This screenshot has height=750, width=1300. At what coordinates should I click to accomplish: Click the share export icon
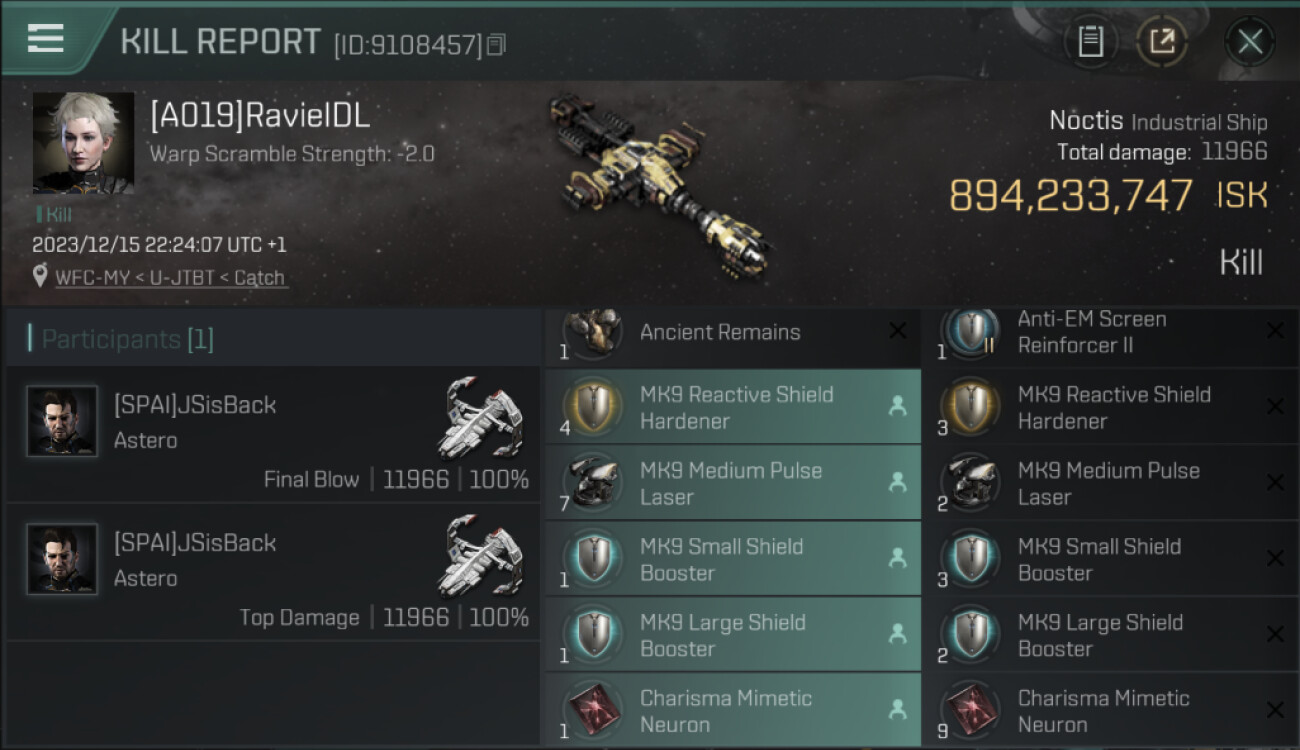point(1162,42)
